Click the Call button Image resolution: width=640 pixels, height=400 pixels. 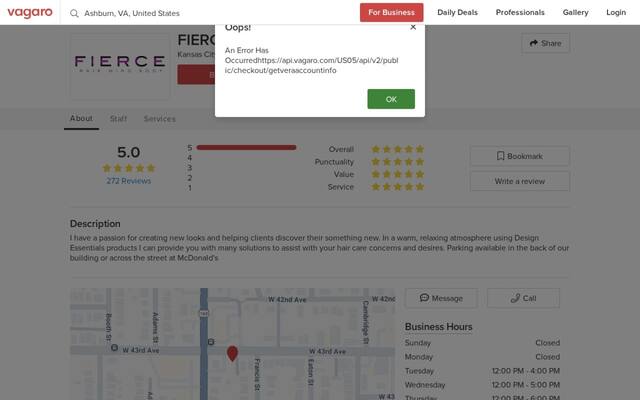coord(523,298)
